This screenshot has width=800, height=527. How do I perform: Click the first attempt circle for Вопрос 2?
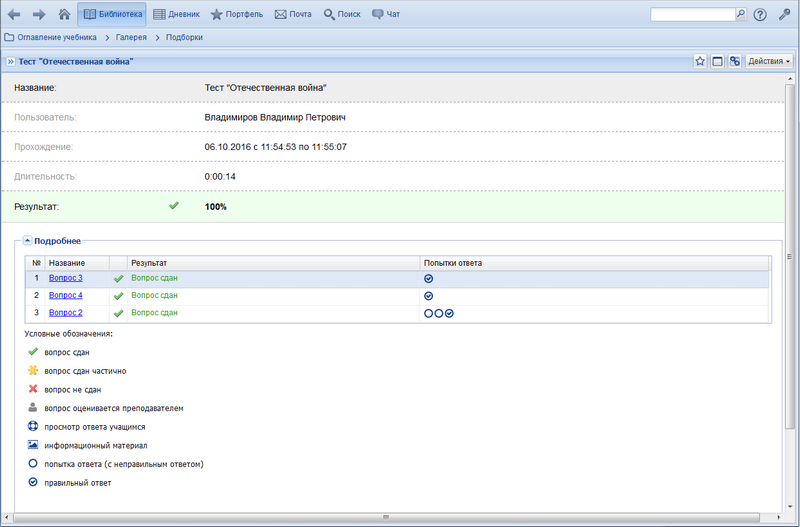tap(429, 313)
